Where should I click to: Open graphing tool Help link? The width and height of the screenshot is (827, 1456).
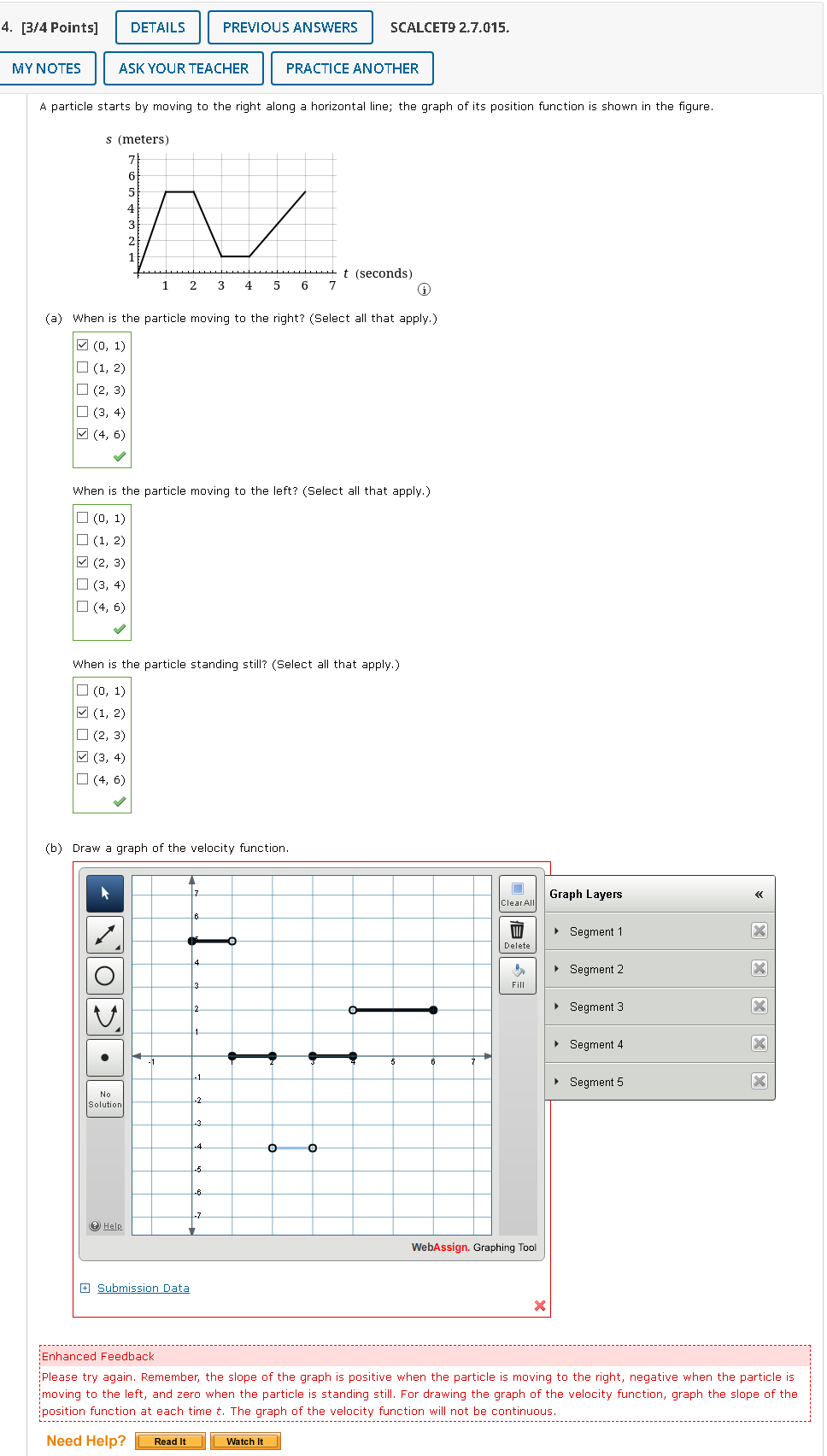pyautogui.click(x=112, y=1226)
